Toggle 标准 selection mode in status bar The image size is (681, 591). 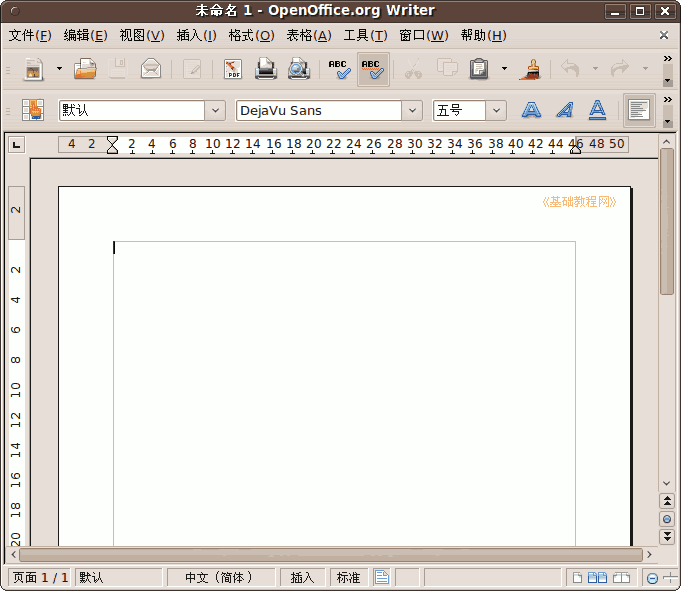click(x=348, y=578)
